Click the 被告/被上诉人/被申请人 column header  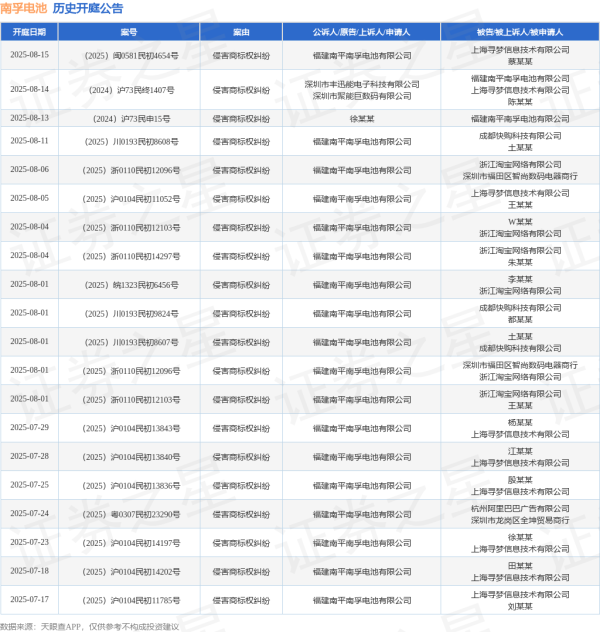click(520, 32)
